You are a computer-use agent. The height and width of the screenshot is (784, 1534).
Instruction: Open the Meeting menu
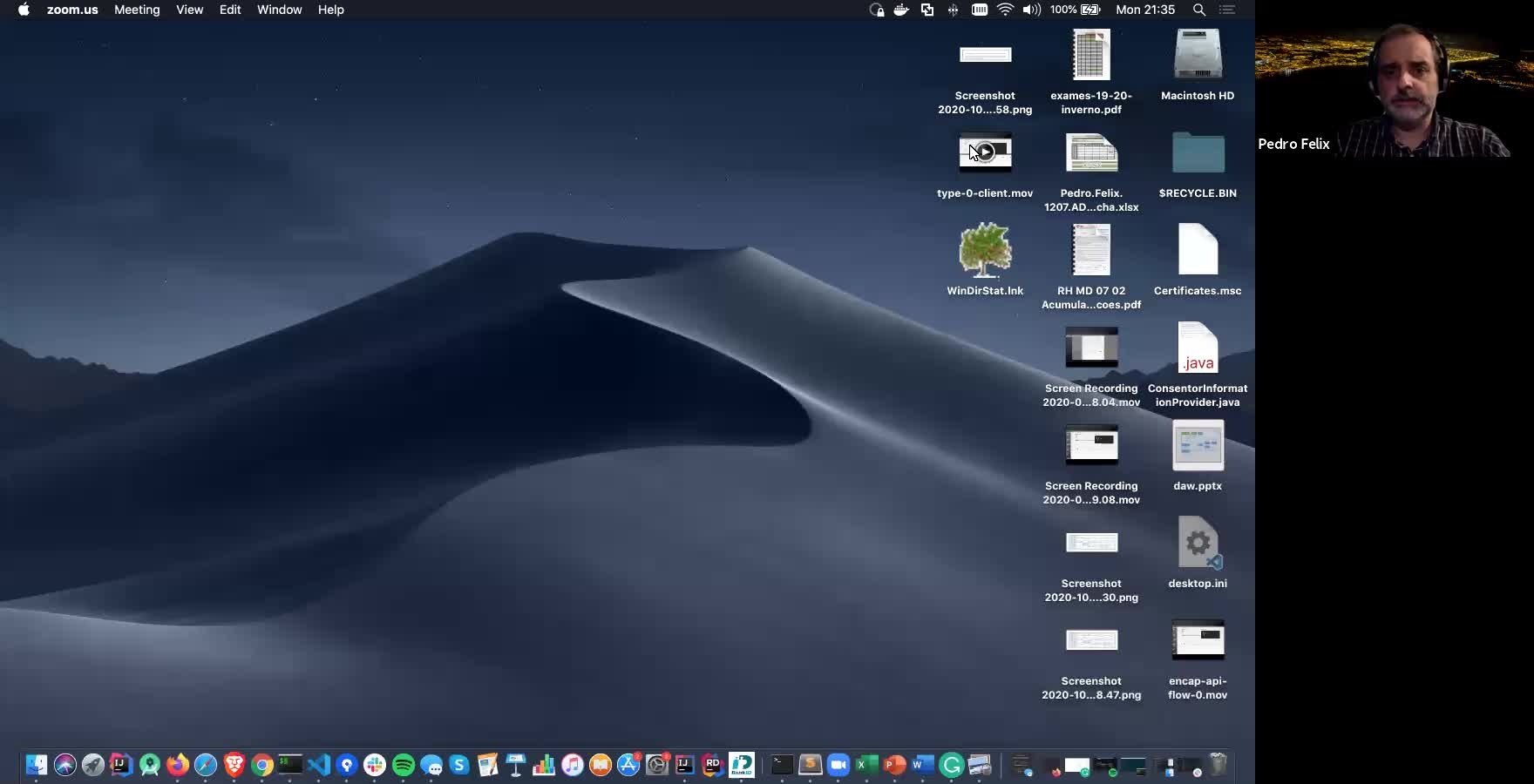coord(137,10)
